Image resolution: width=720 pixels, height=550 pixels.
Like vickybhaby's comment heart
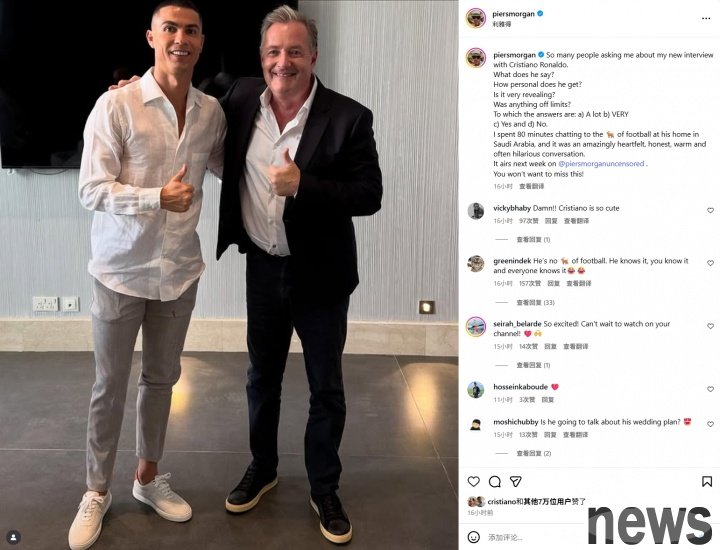tap(710, 210)
